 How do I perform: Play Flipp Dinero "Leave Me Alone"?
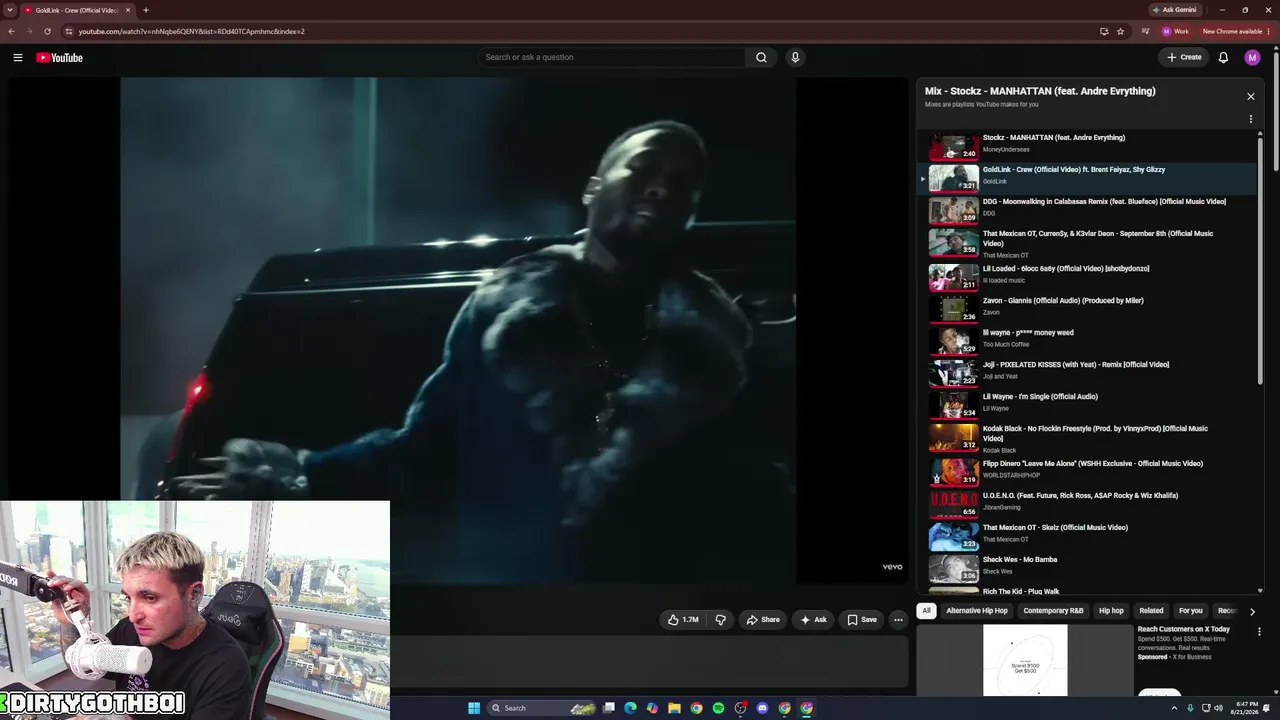coord(1086,471)
